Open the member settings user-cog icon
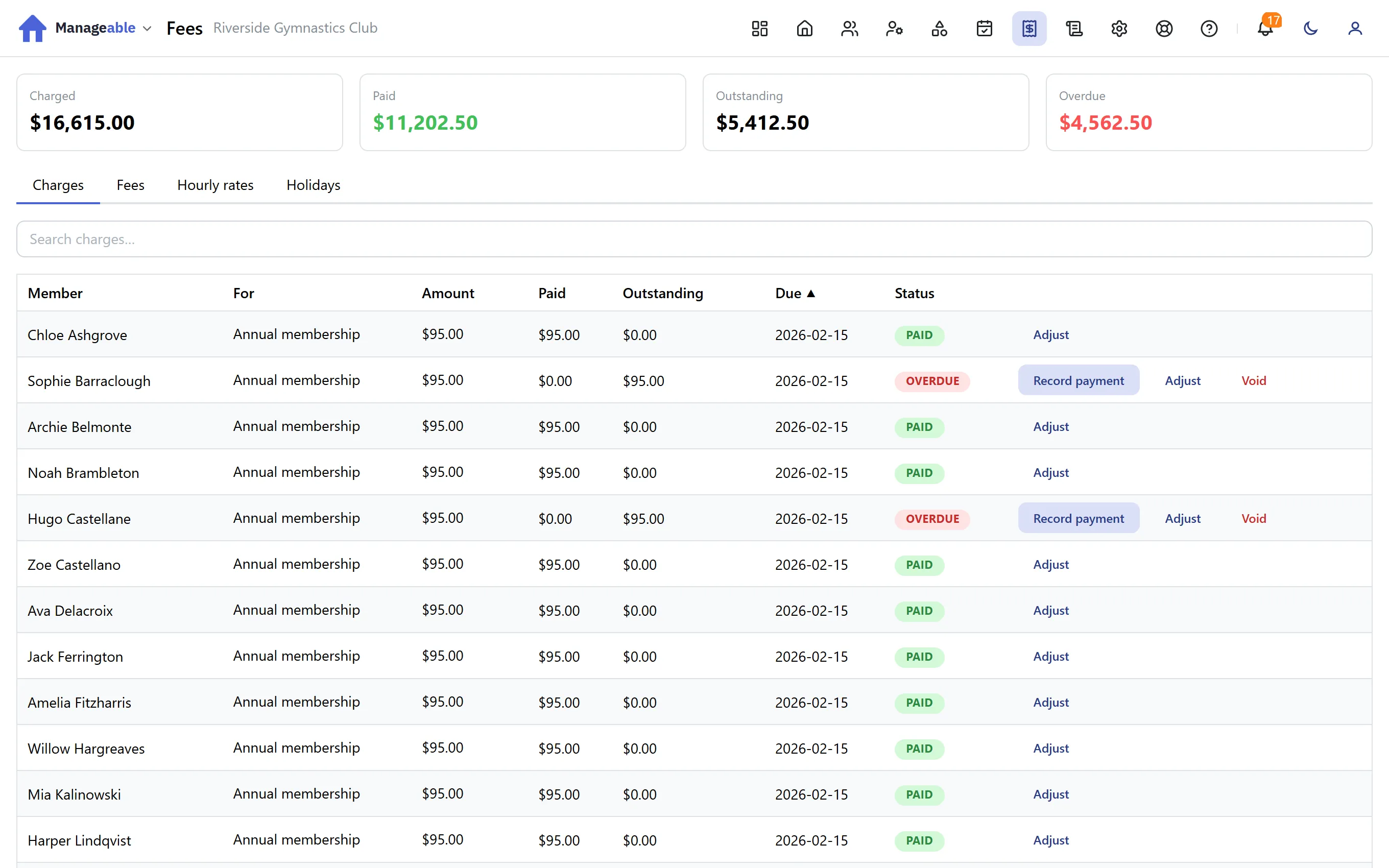Viewport: 1389px width, 868px height. [894, 28]
